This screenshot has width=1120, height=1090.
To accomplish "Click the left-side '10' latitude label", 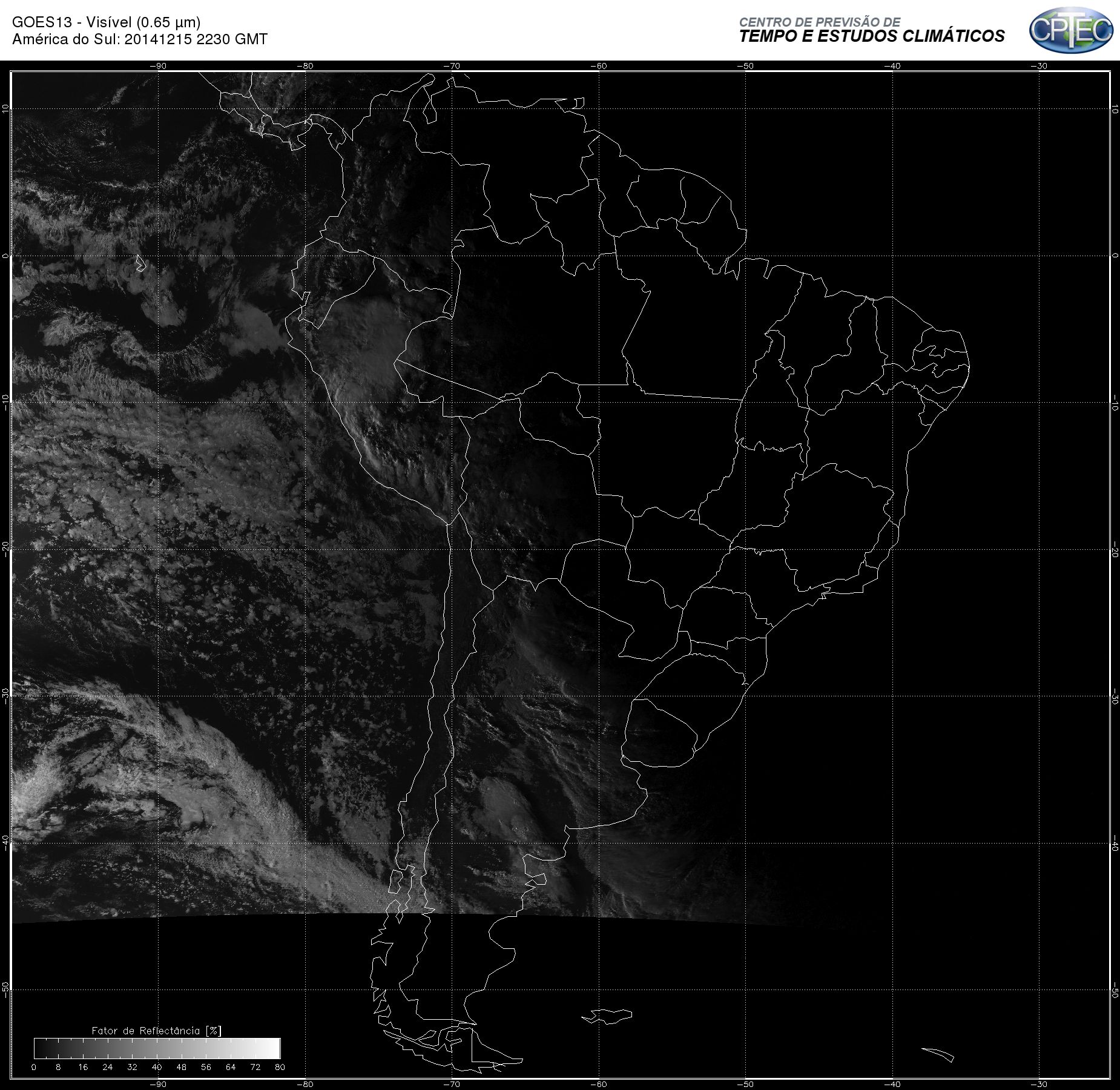I will (5, 108).
